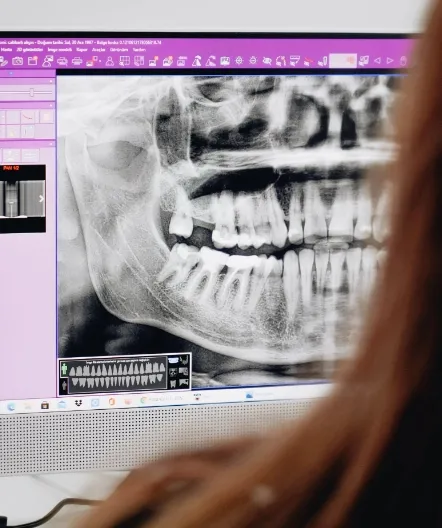Image resolution: width=442 pixels, height=528 pixels.
Task: Click the printer icon in the toolbar
Action: (x=77, y=61)
